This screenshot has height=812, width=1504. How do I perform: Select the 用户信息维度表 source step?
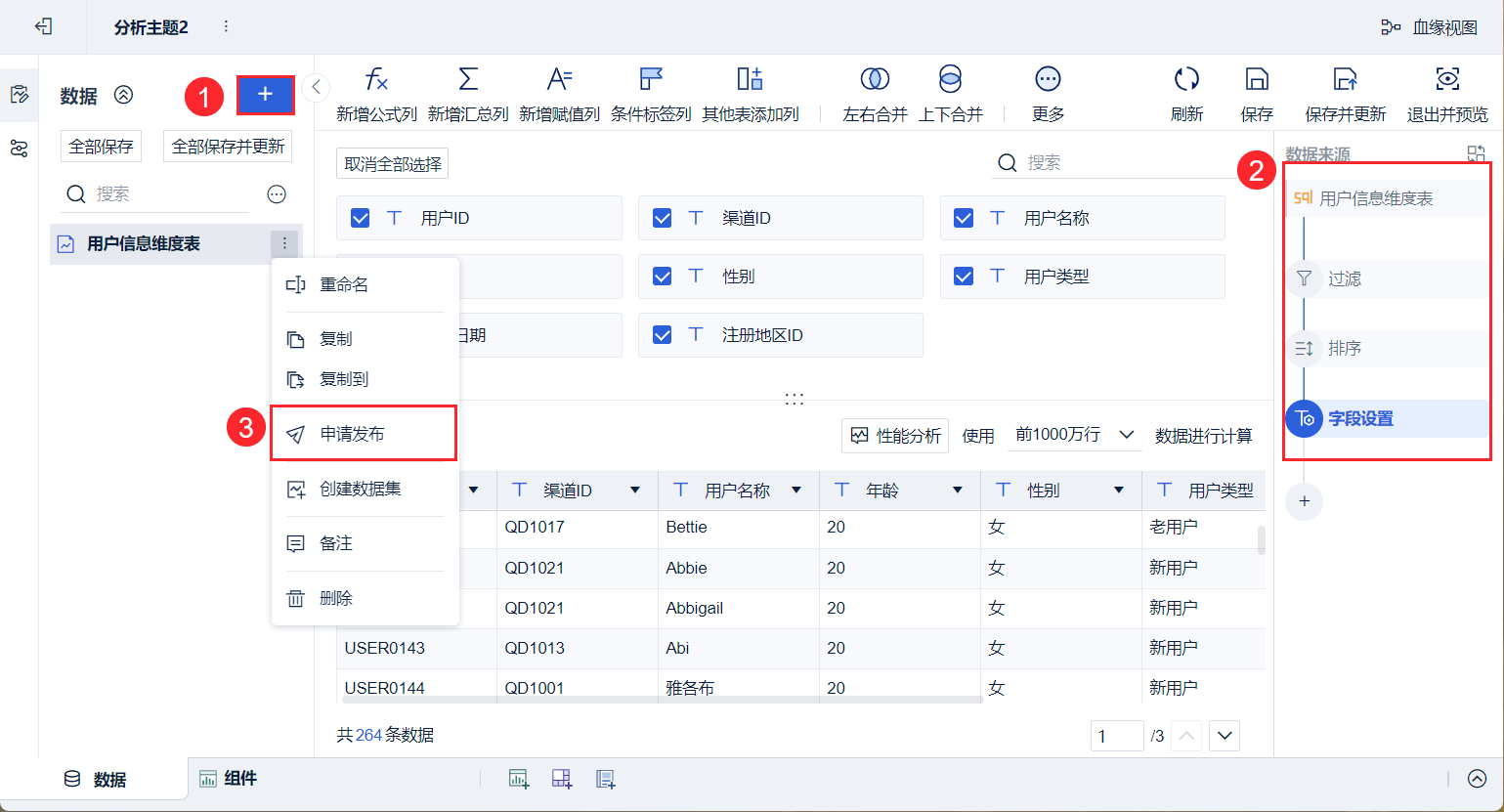coord(1388,198)
